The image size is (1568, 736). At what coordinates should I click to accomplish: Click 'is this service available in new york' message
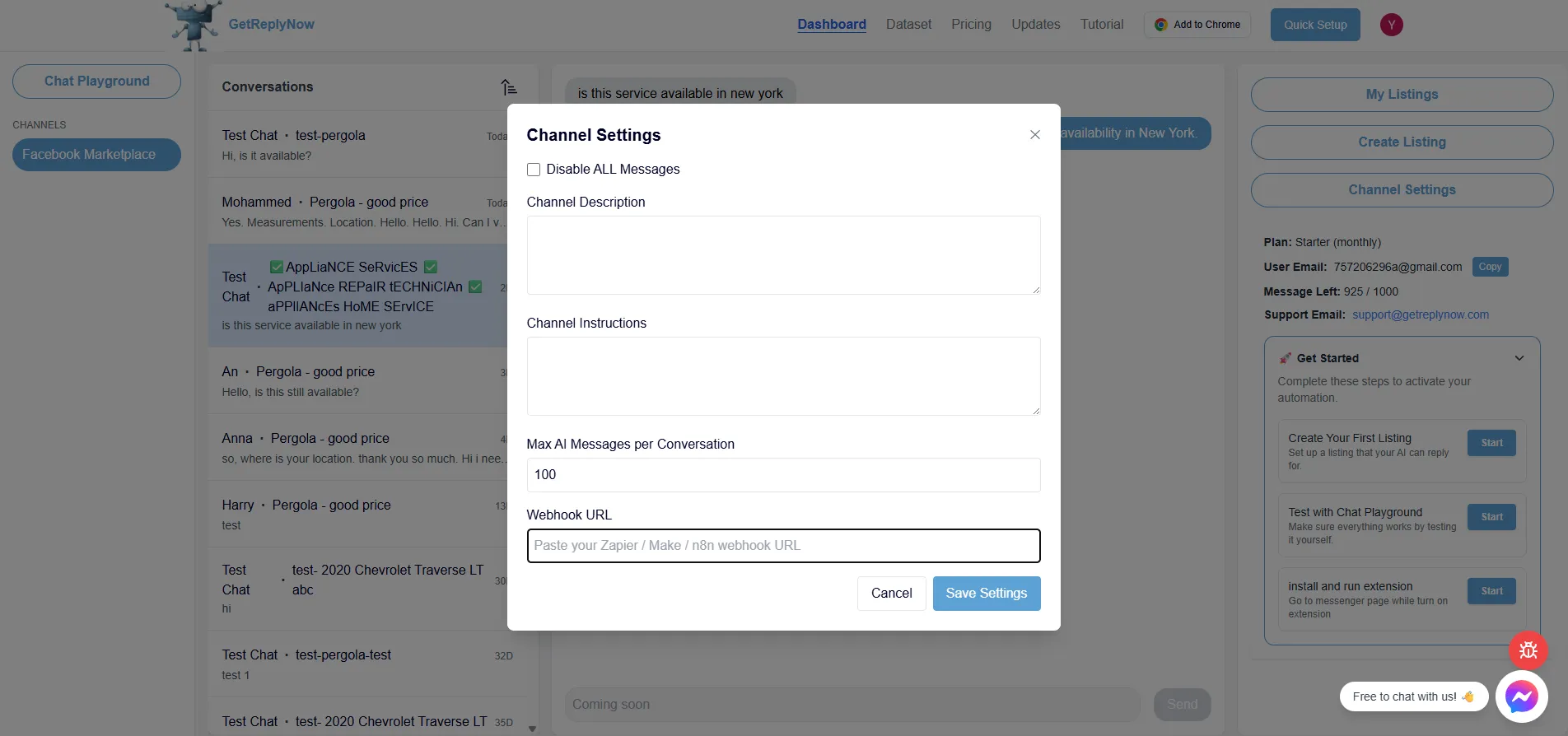click(680, 93)
